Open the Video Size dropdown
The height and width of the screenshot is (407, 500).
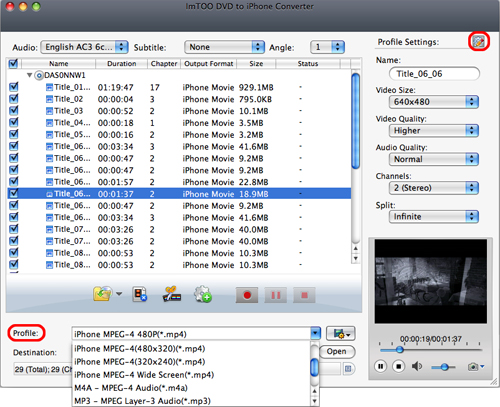(433, 102)
